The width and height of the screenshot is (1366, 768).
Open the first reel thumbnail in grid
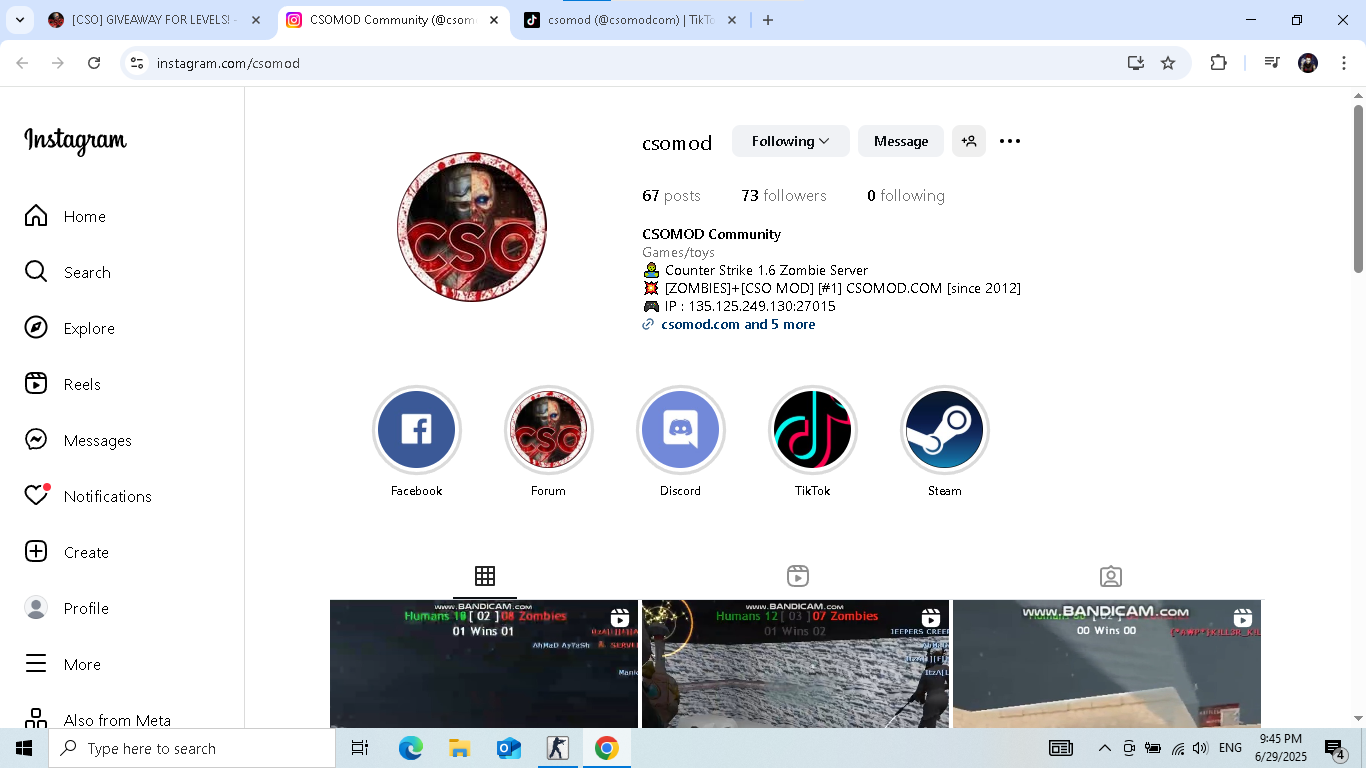[x=484, y=663]
